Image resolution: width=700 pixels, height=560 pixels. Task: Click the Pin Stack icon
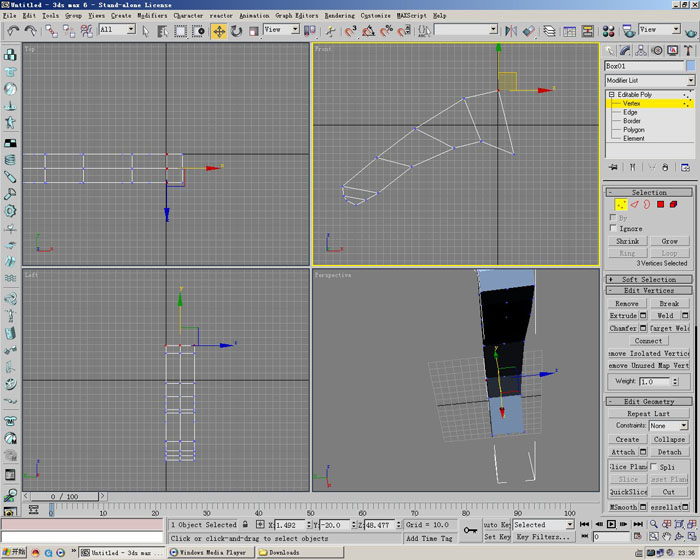614,167
